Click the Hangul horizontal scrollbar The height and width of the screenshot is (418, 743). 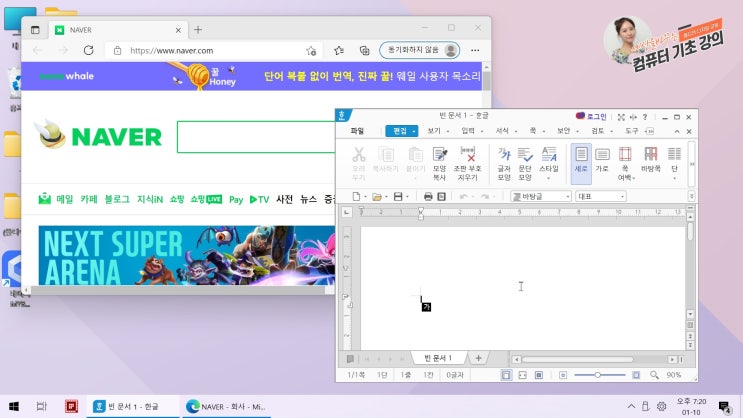point(578,360)
